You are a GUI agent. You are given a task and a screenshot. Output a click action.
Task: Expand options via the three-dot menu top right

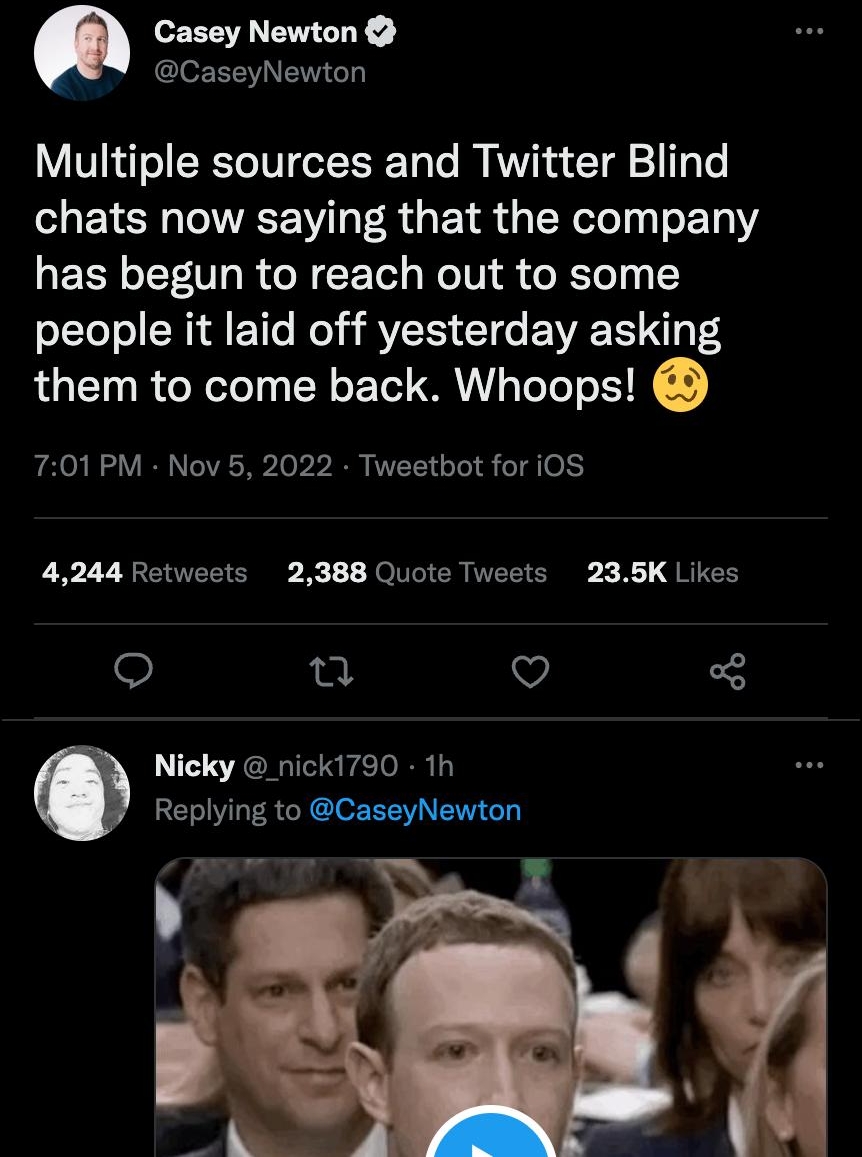click(x=810, y=31)
